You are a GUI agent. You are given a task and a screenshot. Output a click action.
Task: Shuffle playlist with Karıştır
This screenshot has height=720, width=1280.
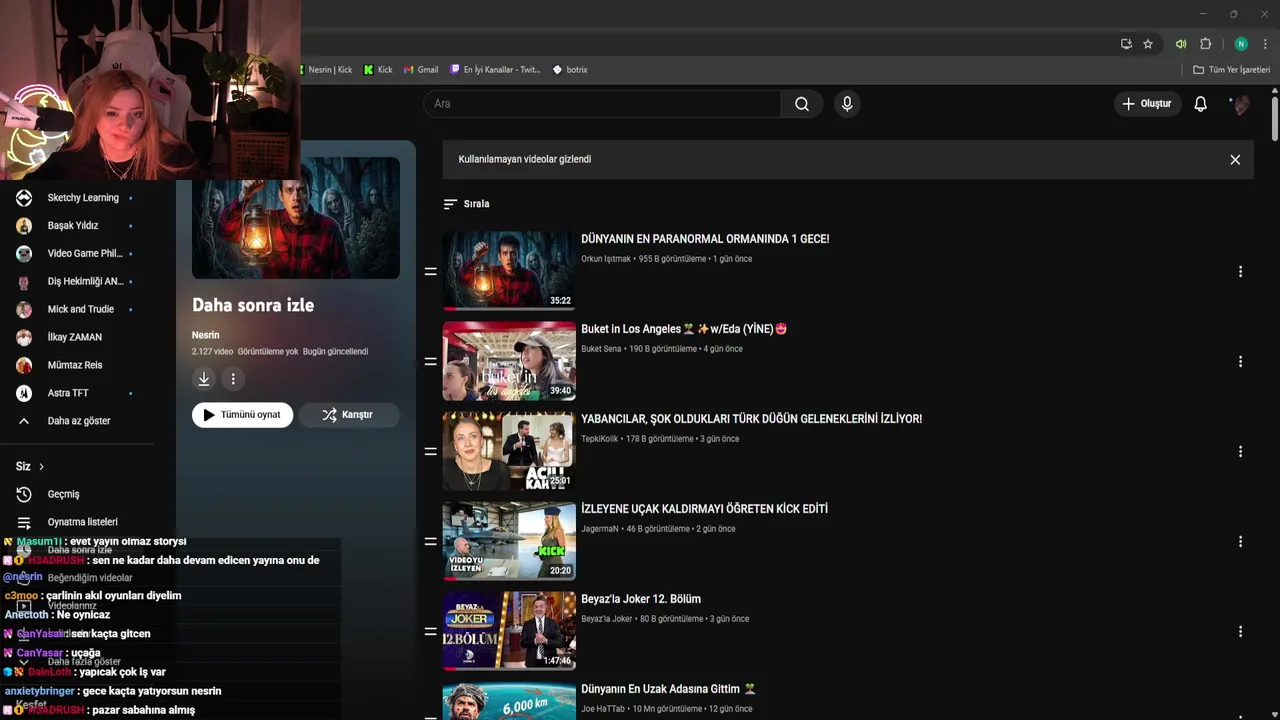click(x=348, y=415)
